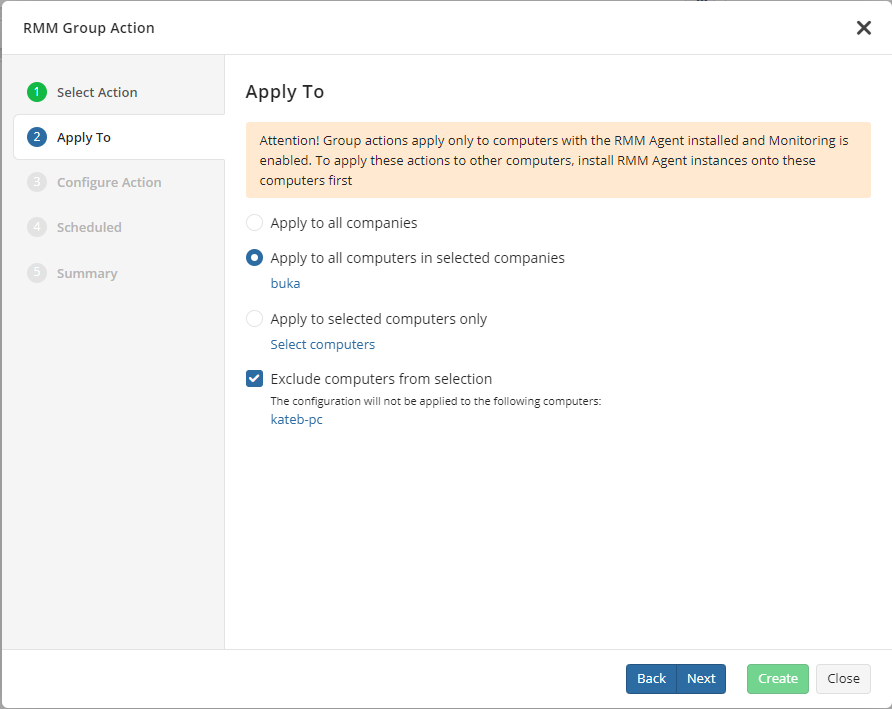The image size is (892, 709).
Task: Select Apply to selected computers only option
Action: click(254, 319)
